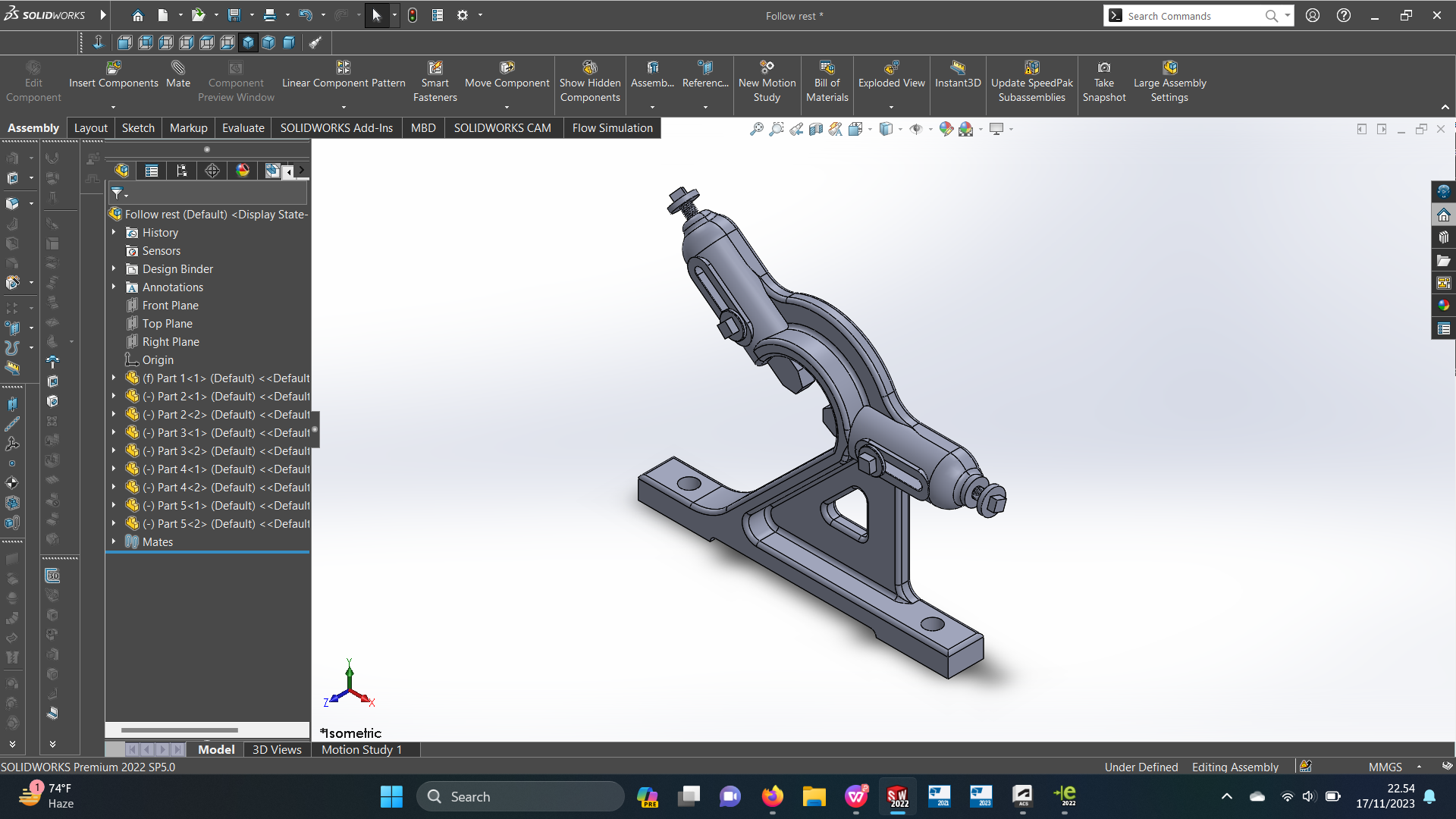The width and height of the screenshot is (1456, 819).
Task: Insert a Bill of Materials
Action: pos(827,82)
